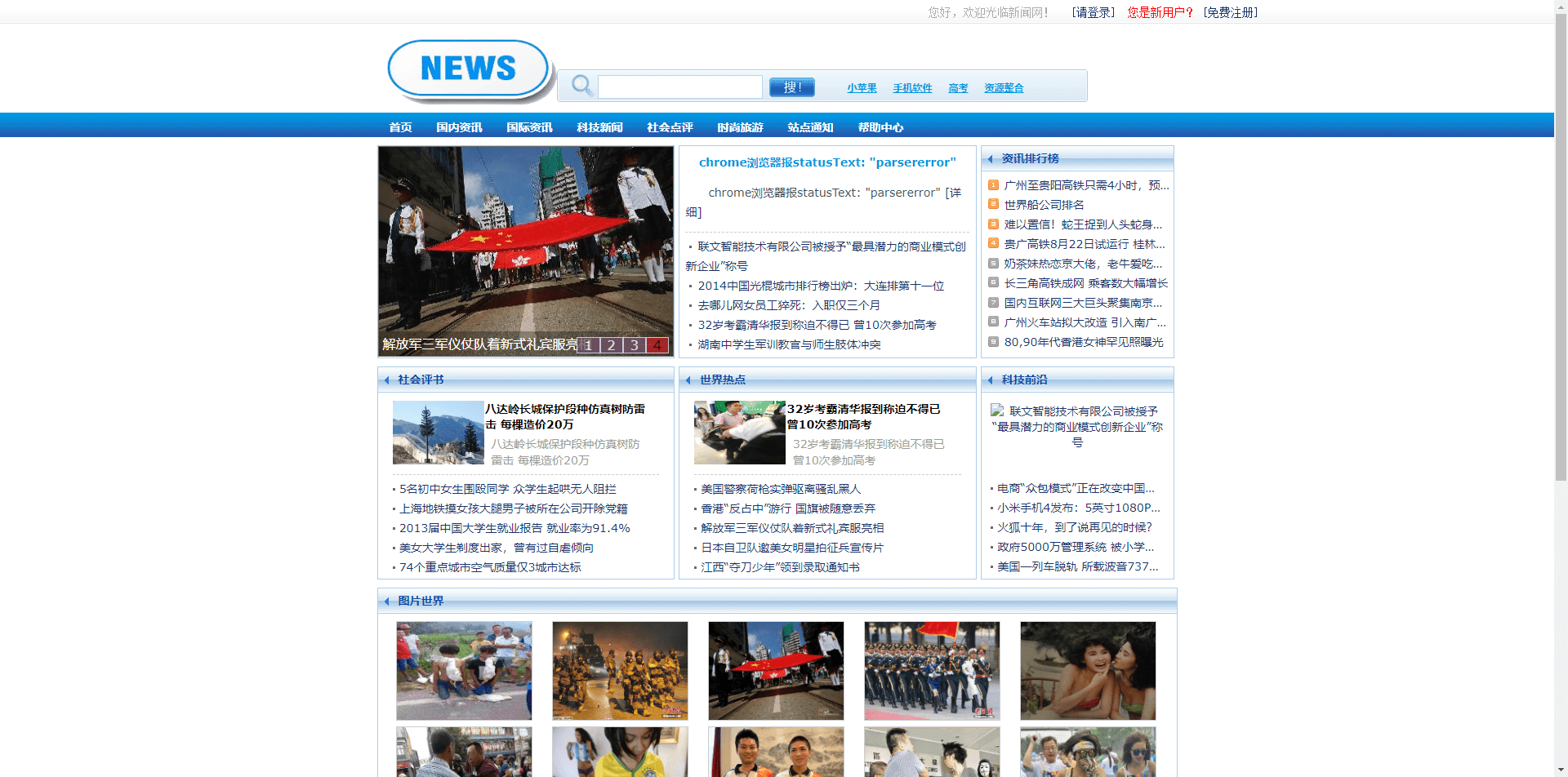The width and height of the screenshot is (1568, 777).
Task: Go to 首页 in navigation bar
Action: (x=400, y=127)
